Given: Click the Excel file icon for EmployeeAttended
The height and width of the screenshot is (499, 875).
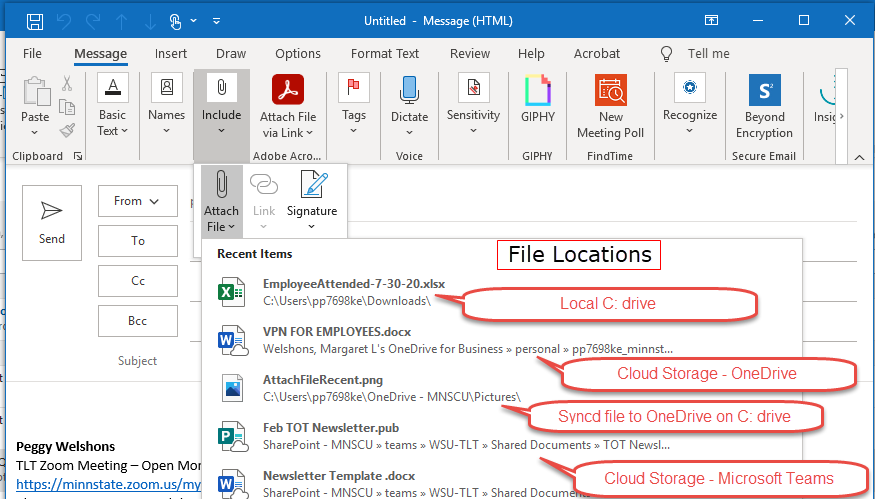Looking at the screenshot, I should pos(231,292).
